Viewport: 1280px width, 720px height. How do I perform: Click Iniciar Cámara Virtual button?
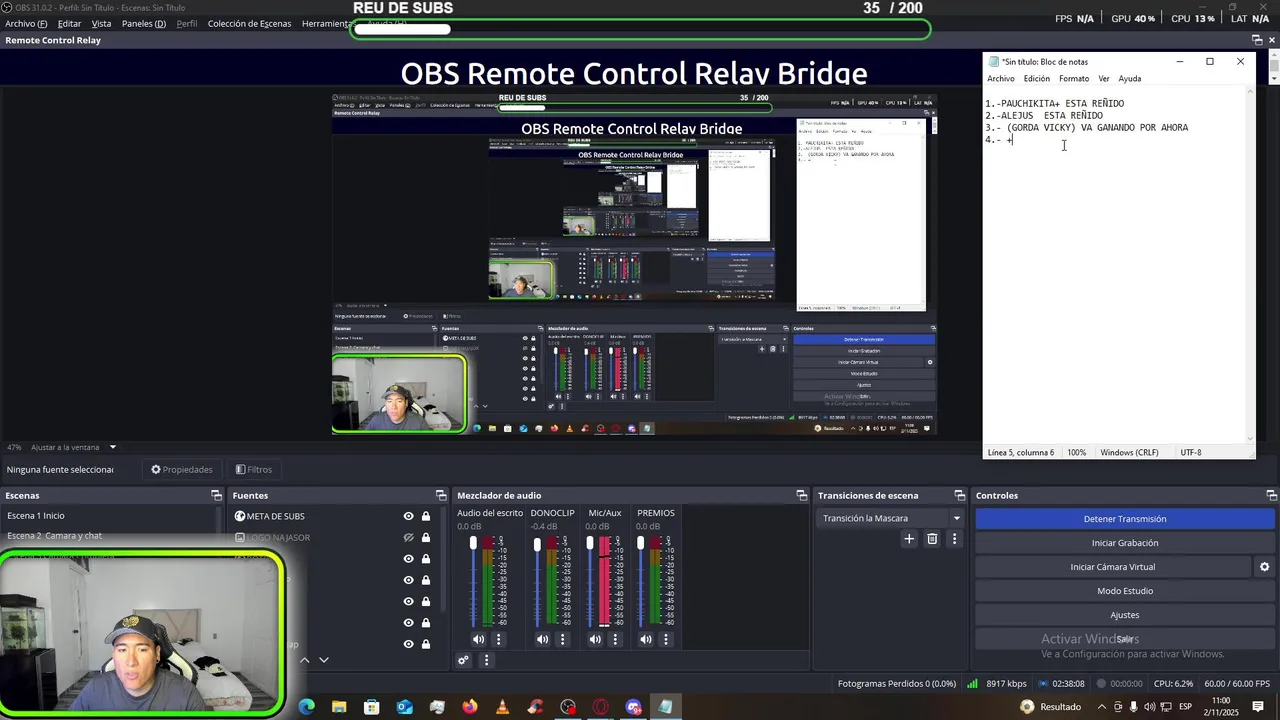coord(1113,567)
